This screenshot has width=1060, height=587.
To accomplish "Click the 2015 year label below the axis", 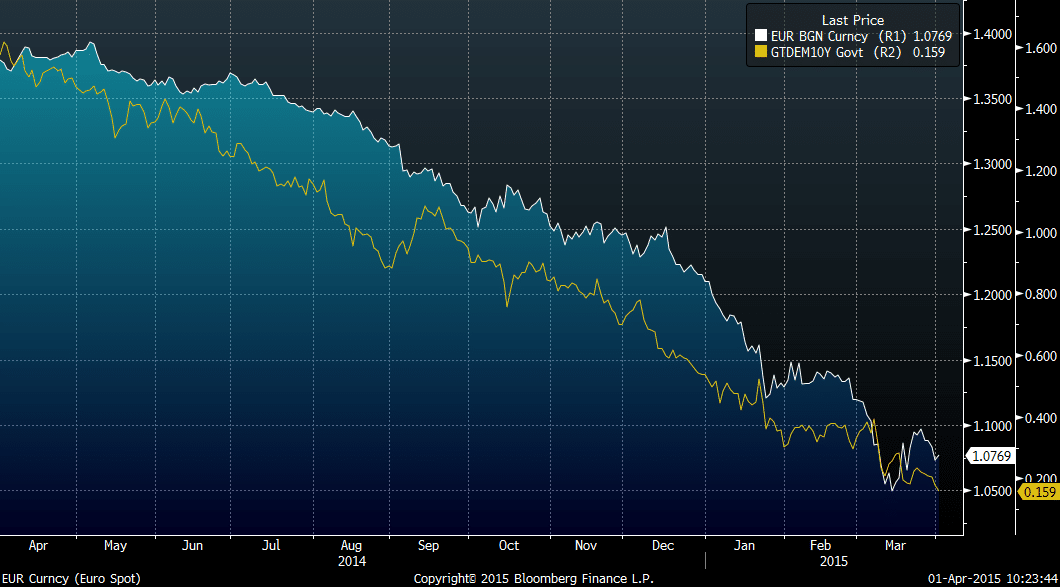I will point(821,561).
